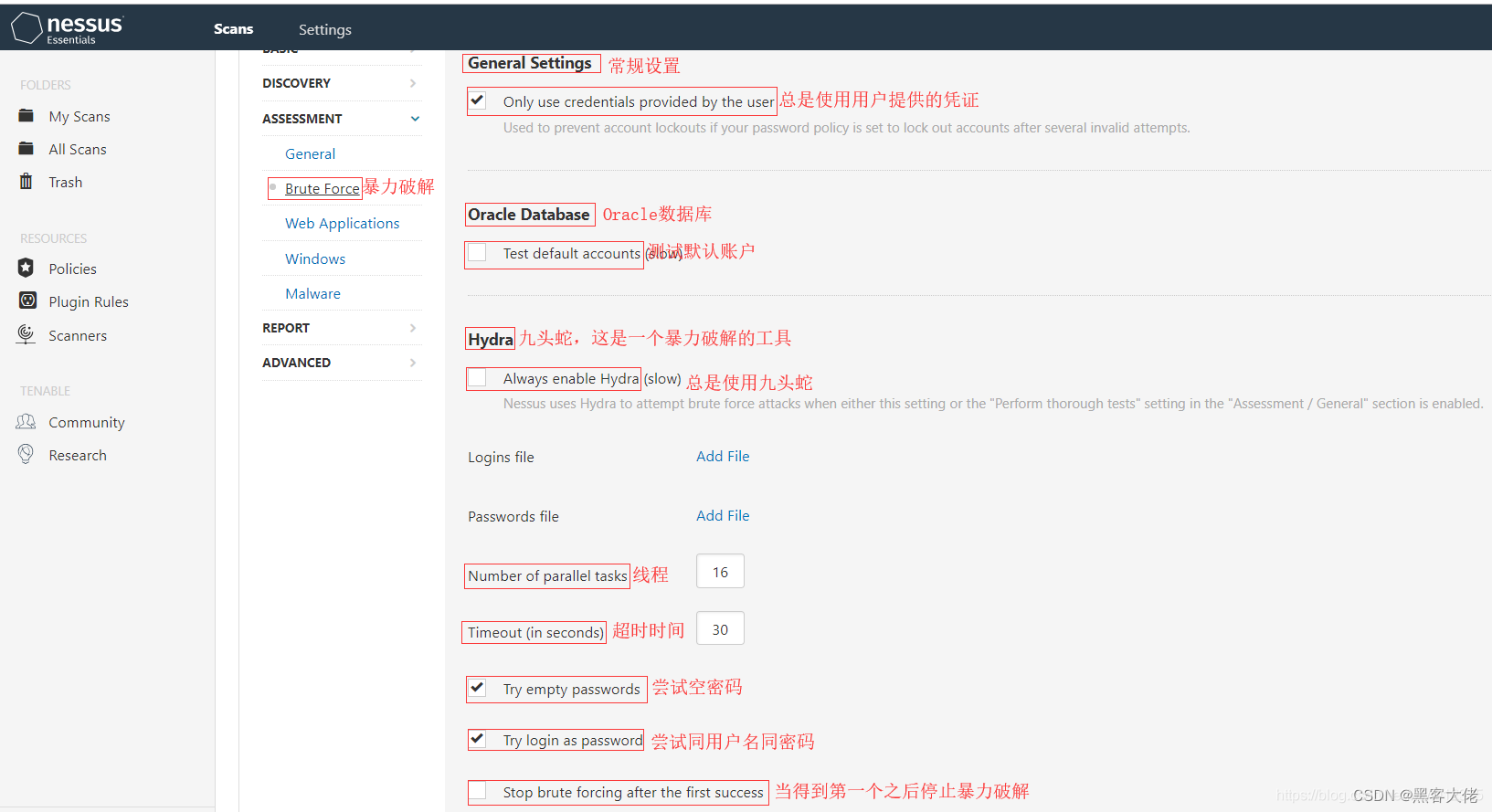
Task: Expand the DISCOVERY section chevron
Action: [413, 83]
